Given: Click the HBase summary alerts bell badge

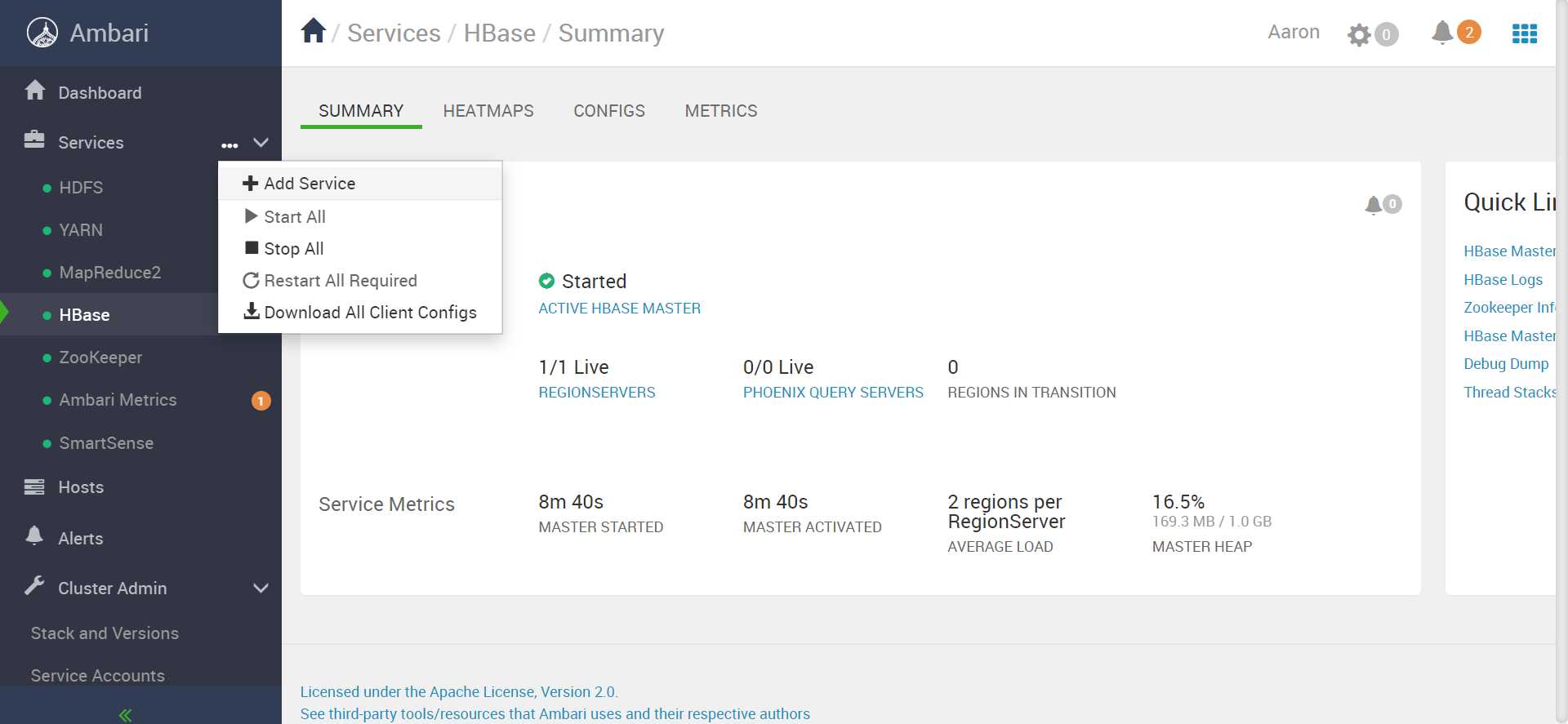Looking at the screenshot, I should (1383, 204).
